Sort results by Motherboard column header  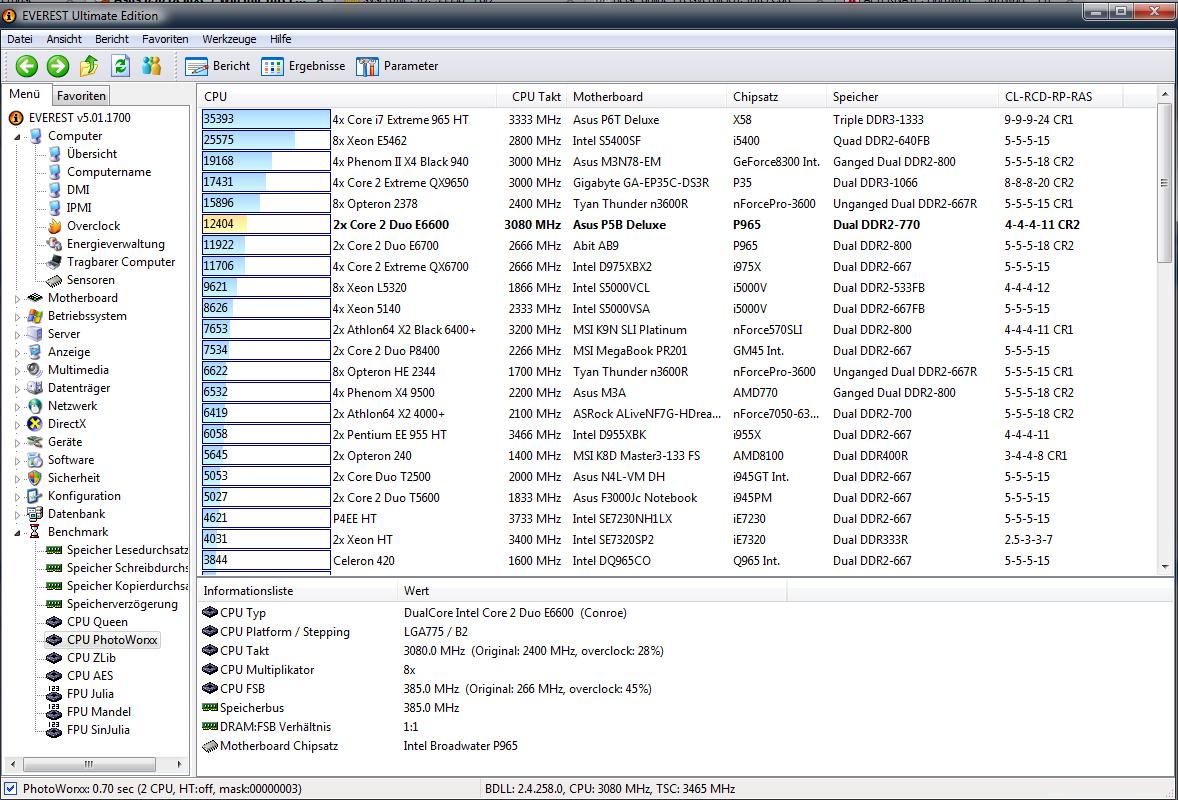click(647, 97)
